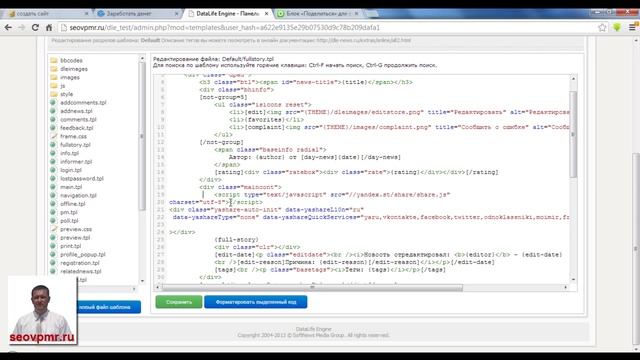Click the folder icon next to bbcodes

point(53,60)
